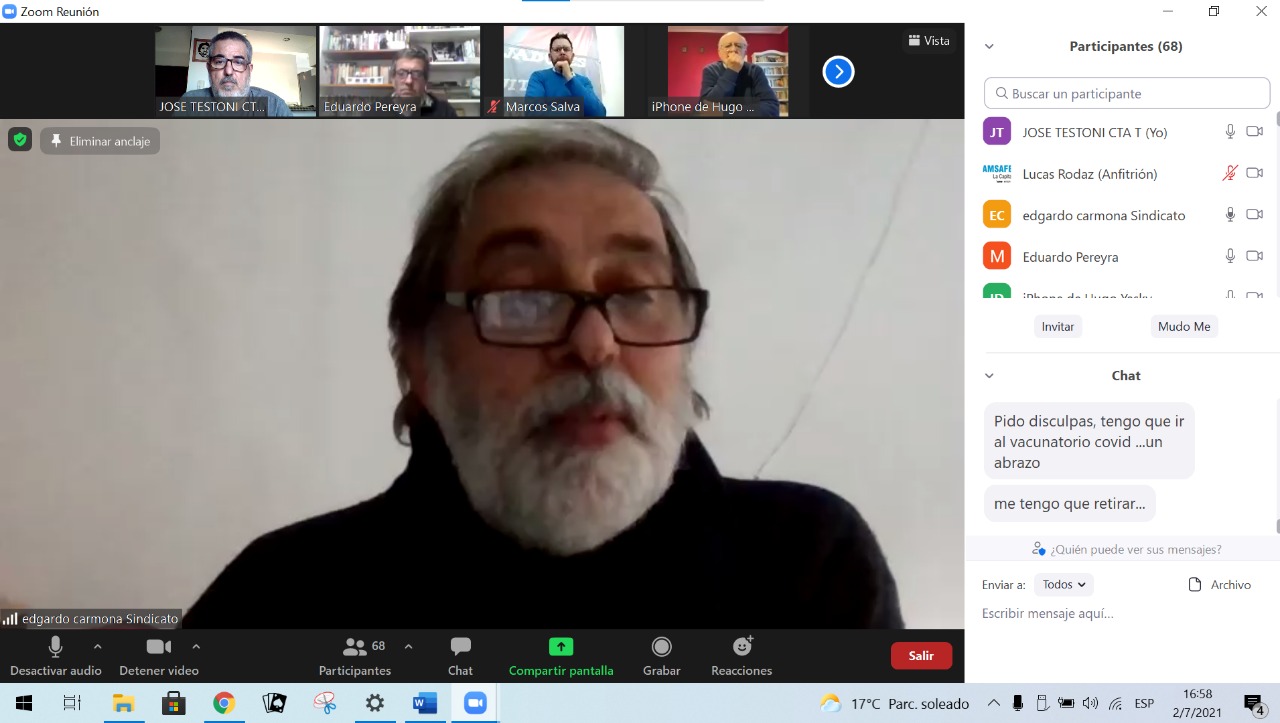This screenshot has width=1280, height=723.
Task: Select the JOSE TESTONI video thumbnail
Action: (x=235, y=71)
